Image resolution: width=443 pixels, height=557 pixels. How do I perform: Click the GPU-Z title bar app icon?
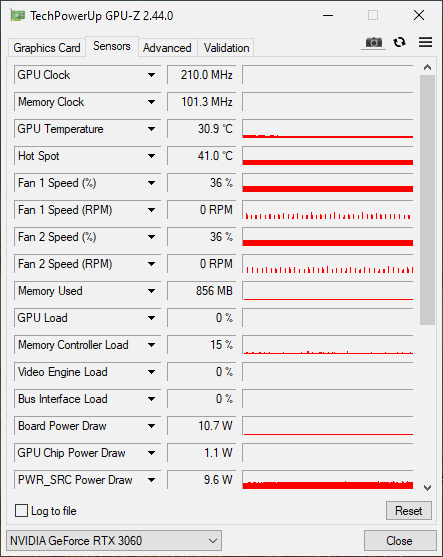tap(17, 16)
